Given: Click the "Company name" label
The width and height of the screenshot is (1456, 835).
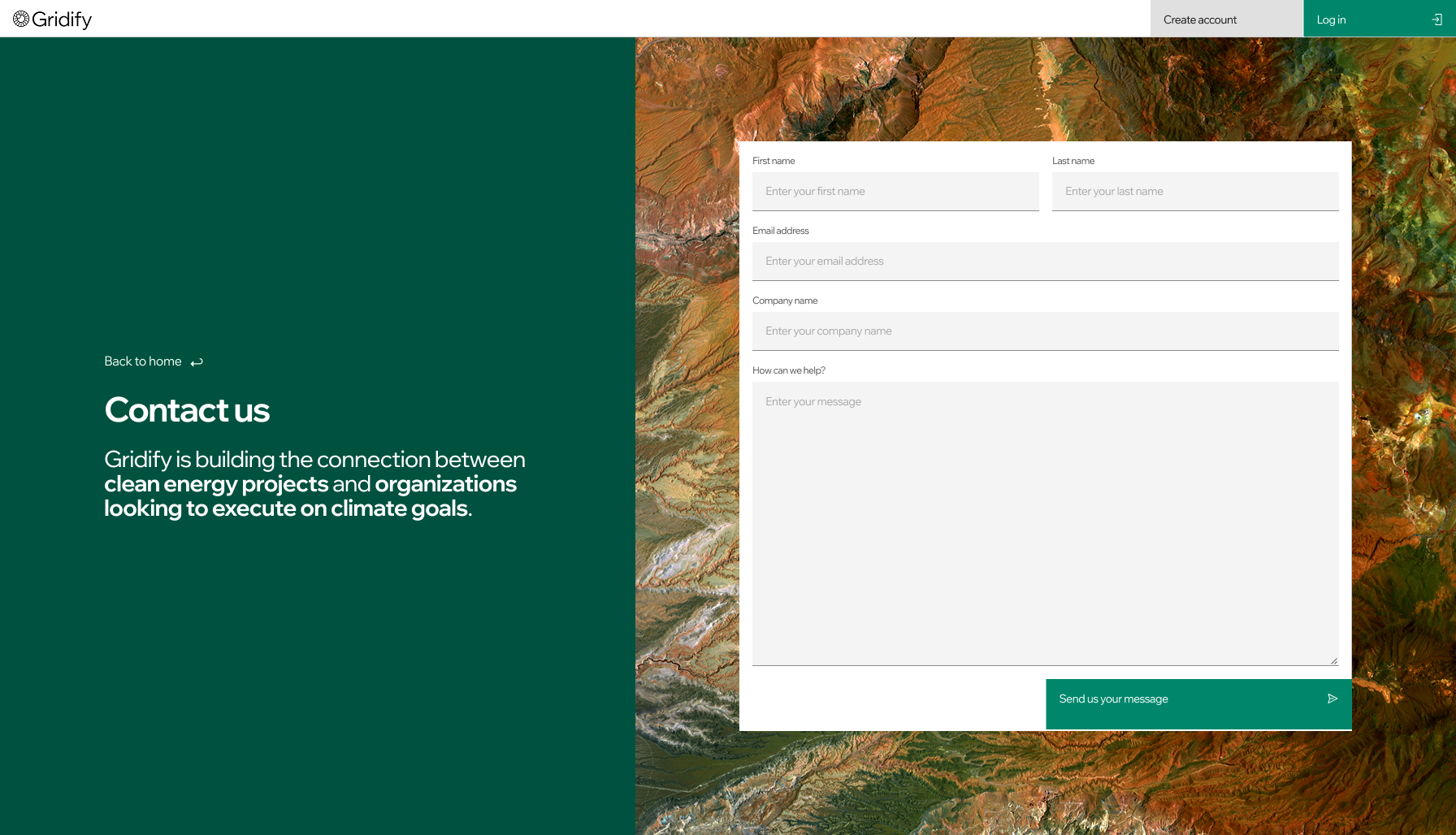Looking at the screenshot, I should click(785, 301).
